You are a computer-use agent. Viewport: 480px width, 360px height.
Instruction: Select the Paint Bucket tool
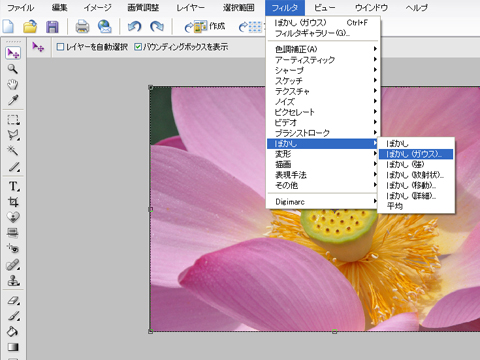tap(13, 331)
